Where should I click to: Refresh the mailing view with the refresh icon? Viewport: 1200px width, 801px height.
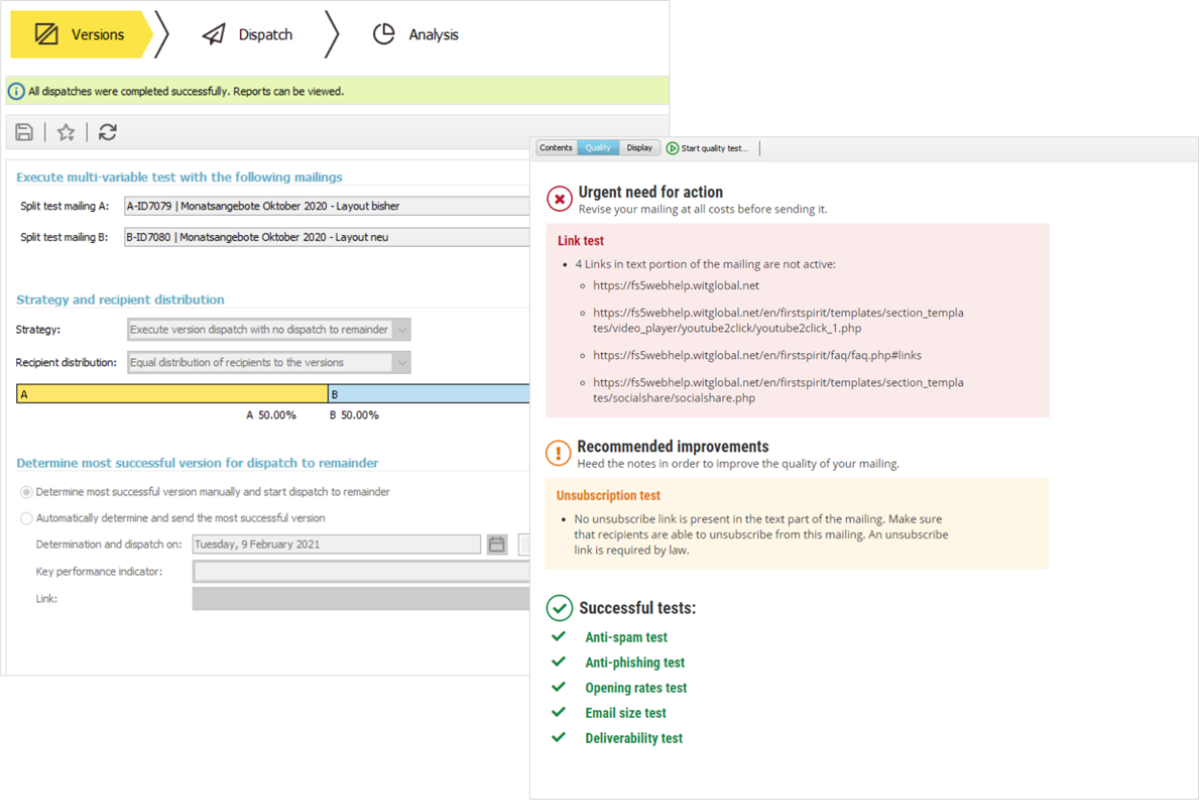click(x=107, y=131)
